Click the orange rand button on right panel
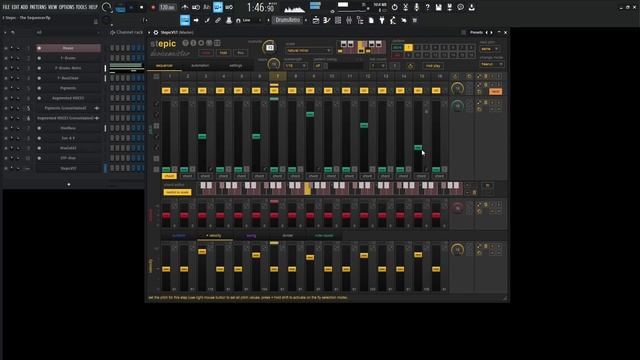The image size is (640, 360). 496,91
